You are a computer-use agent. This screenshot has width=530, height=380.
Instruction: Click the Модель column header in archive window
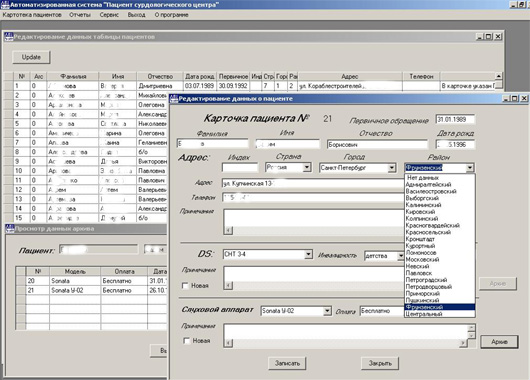(x=75, y=271)
